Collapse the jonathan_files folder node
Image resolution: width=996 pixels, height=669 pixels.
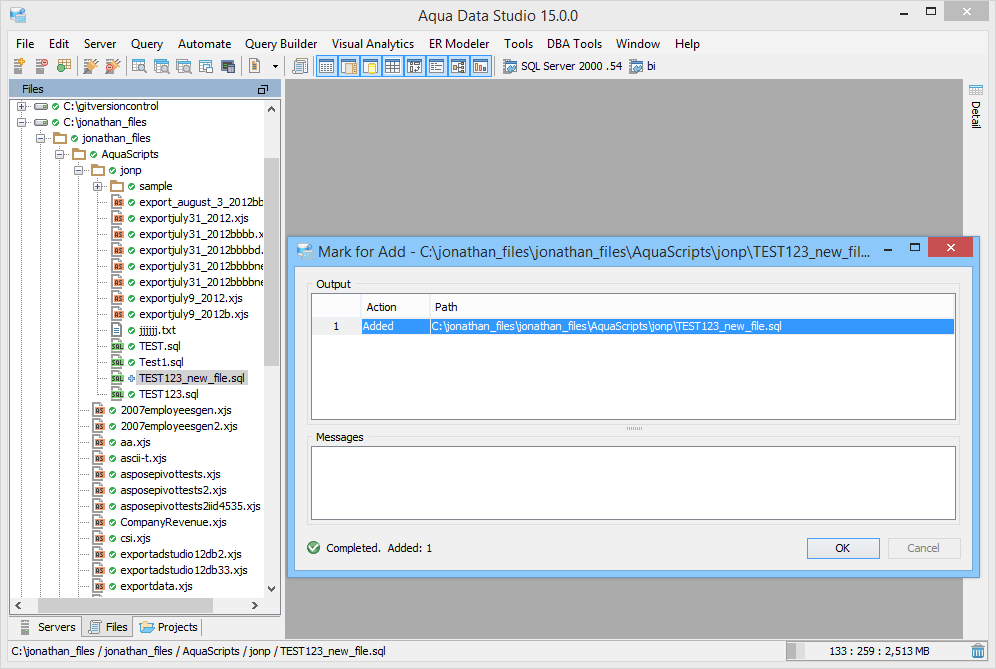[40, 138]
